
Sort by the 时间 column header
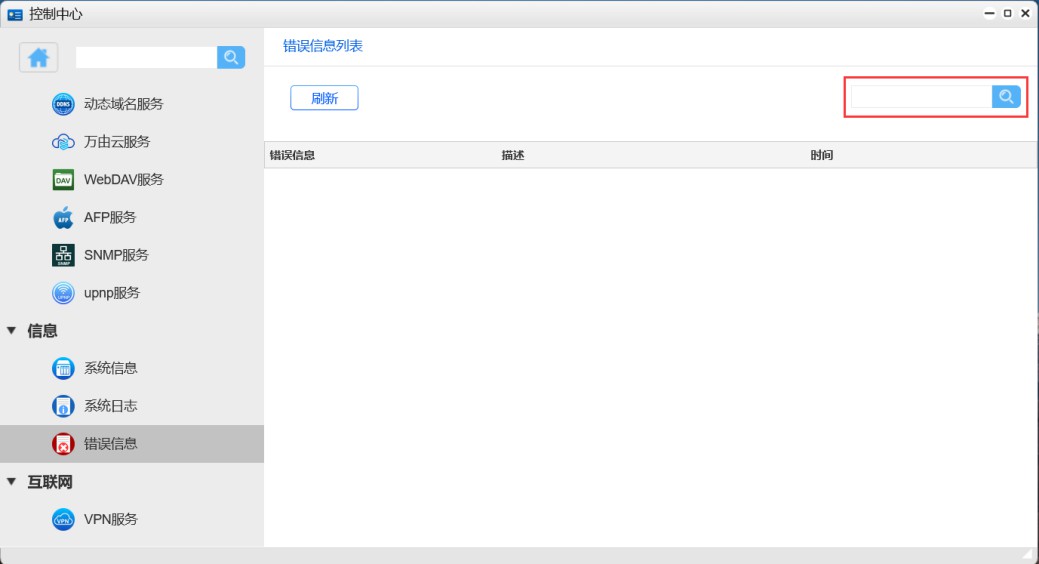[x=821, y=155]
